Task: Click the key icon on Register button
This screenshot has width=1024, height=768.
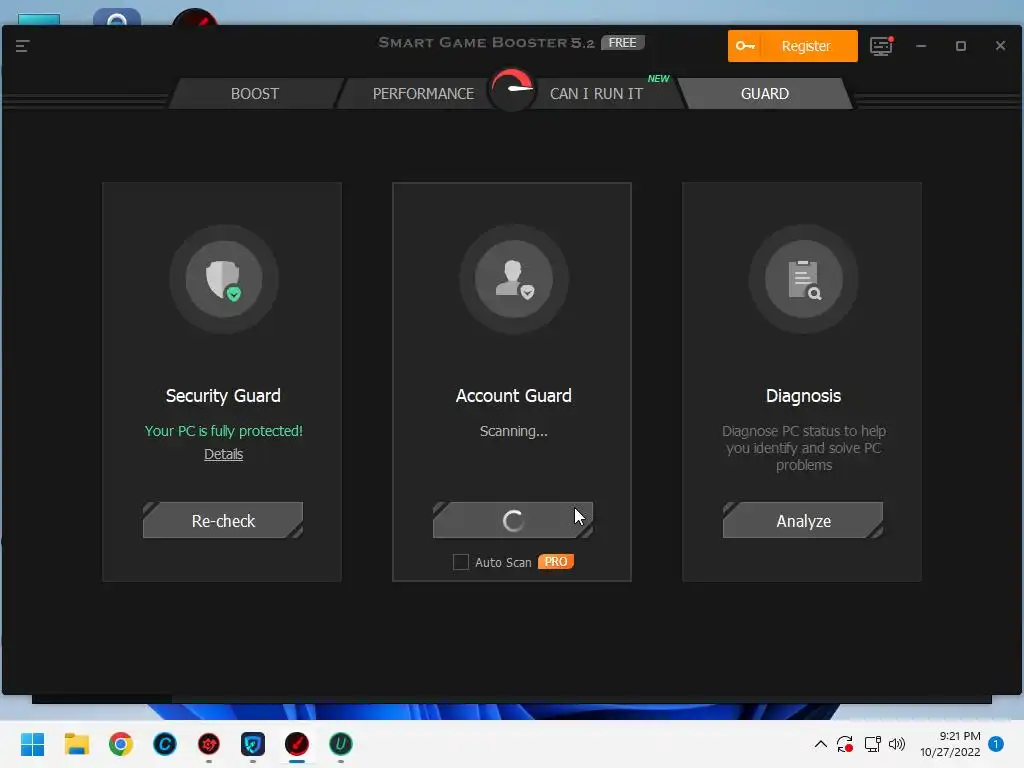Action: 744,46
